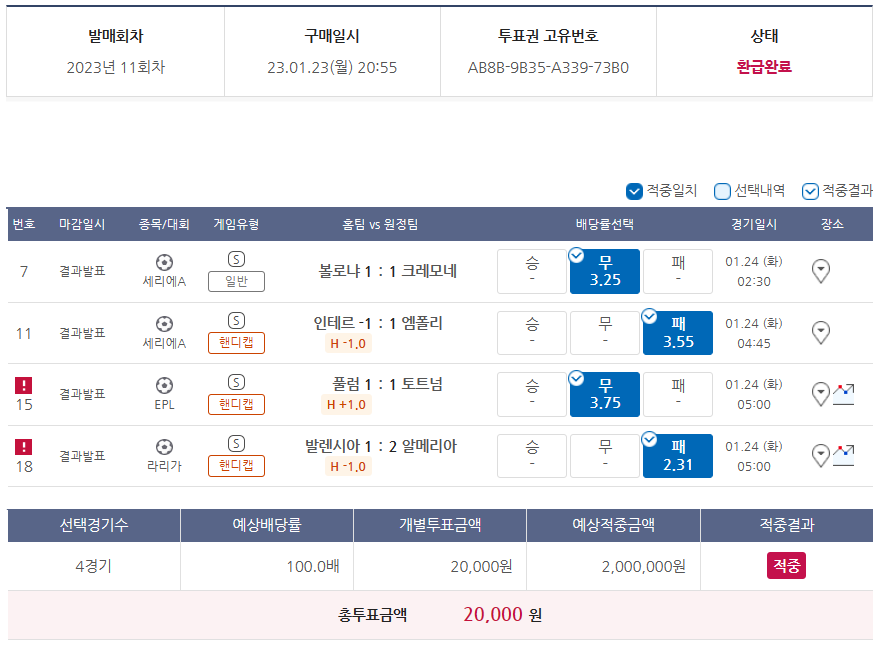Viewport: 880px width, 654px height.
Task: Click the 적중 result badge
Action: pos(786,566)
